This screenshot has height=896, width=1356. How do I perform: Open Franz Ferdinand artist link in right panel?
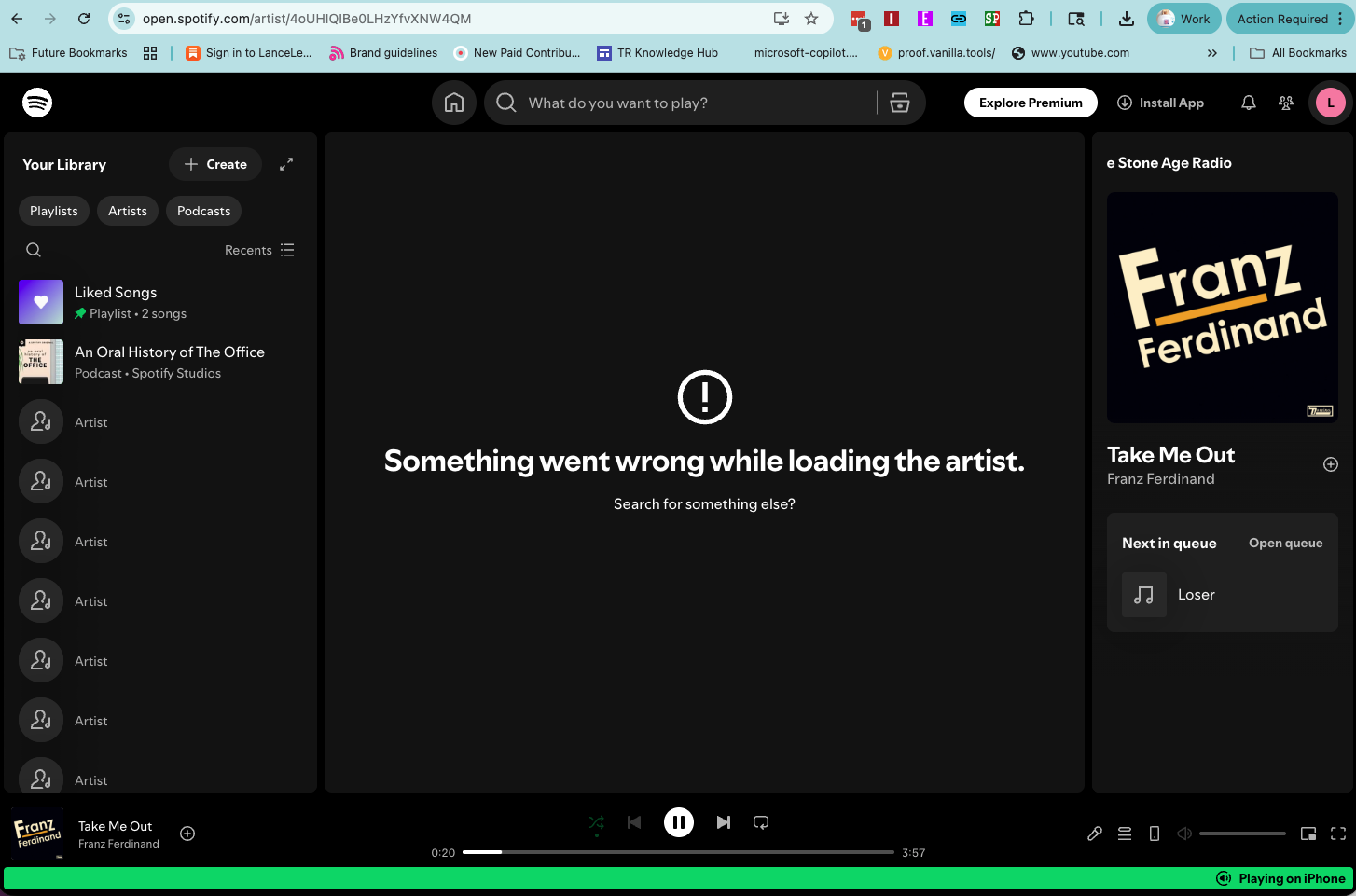tap(1160, 478)
